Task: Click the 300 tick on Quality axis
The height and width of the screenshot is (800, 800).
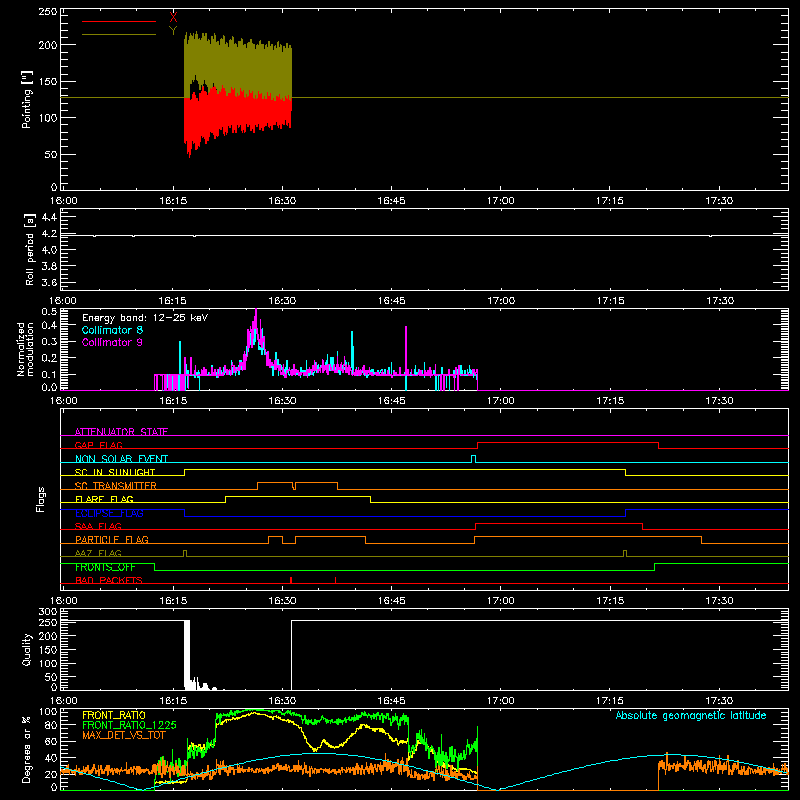Action: tap(48, 612)
